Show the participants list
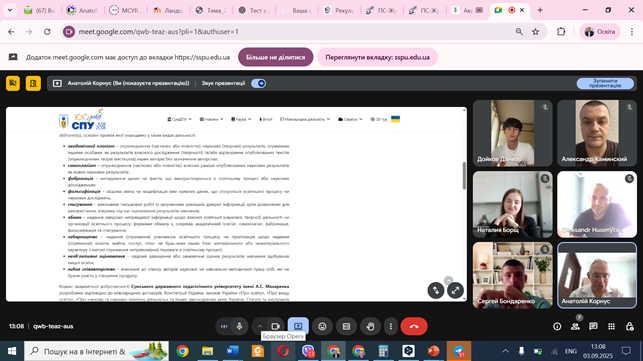 coord(575,326)
